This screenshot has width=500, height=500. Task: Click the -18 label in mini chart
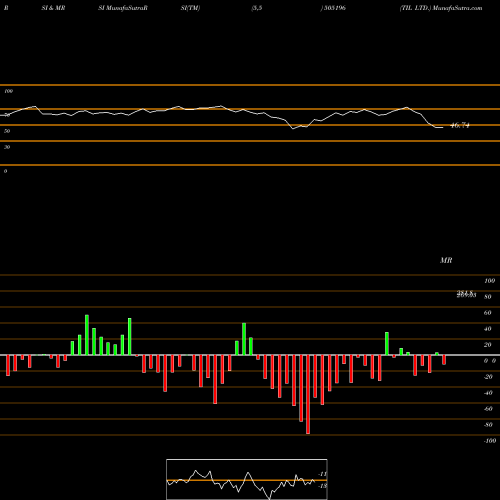click(x=322, y=486)
